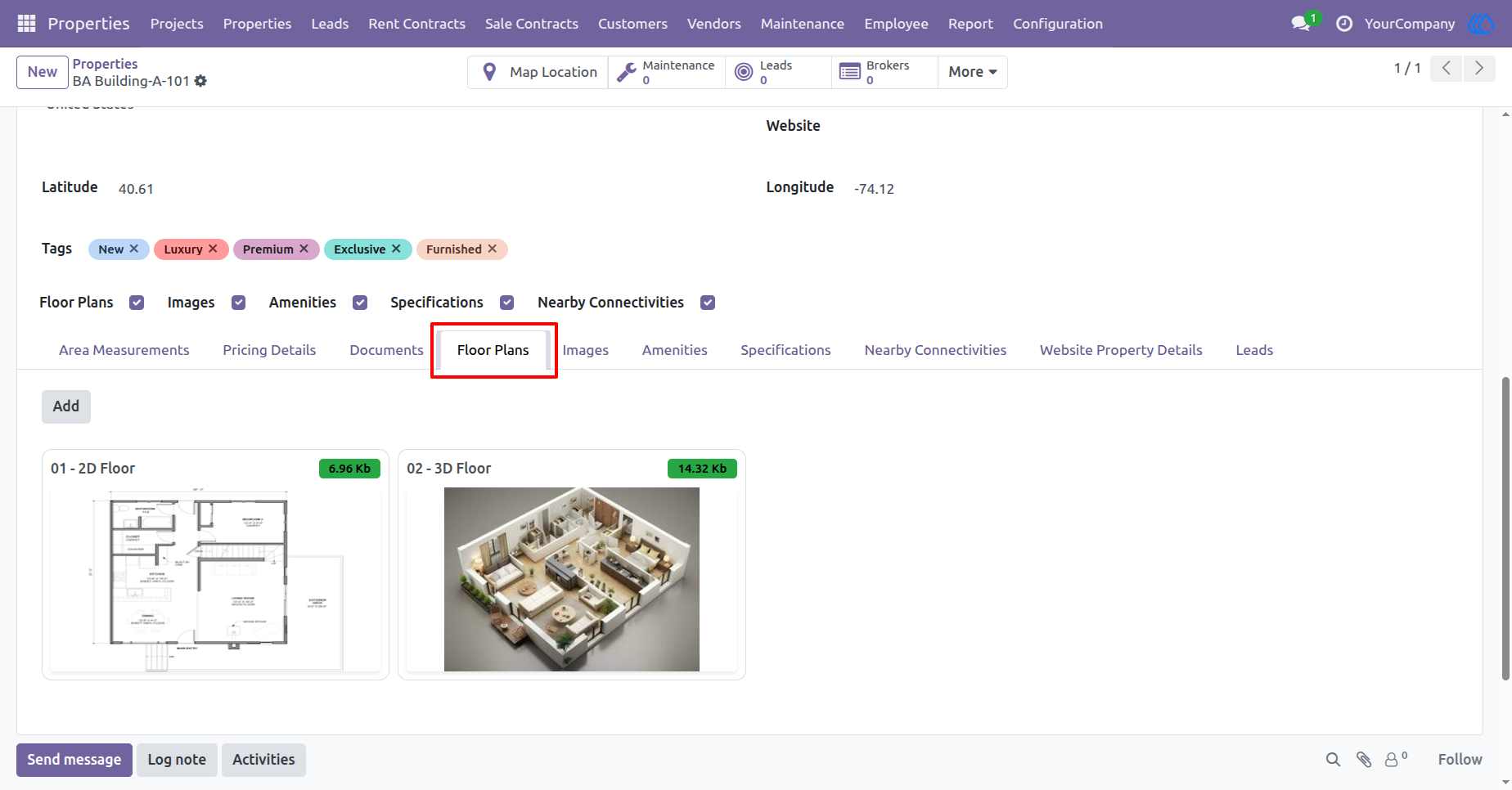Open Maintenance smart button with wrench icon
This screenshot has width=1512, height=790.
pyautogui.click(x=666, y=72)
